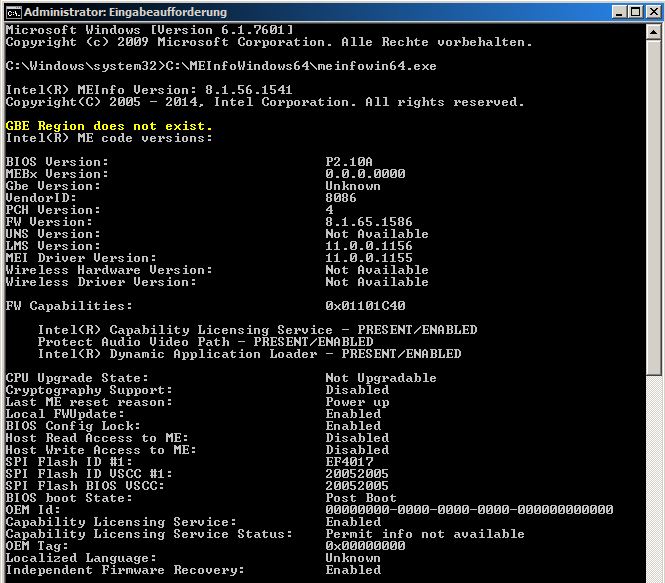Click the FW Version '8.1.65.1586'

369,222
